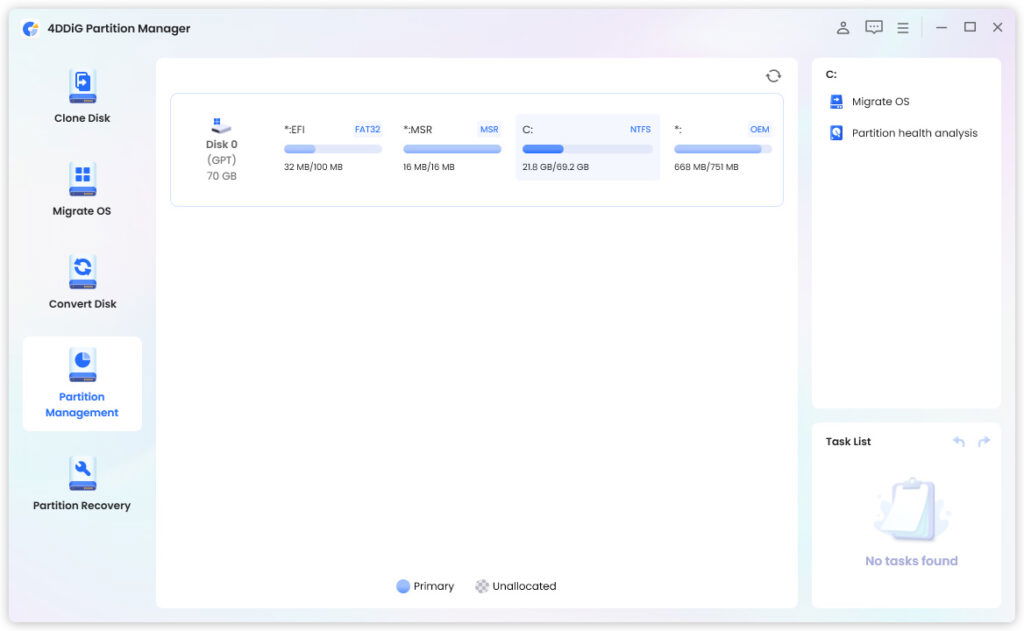Switch to Convert Disk label
Image resolution: width=1024 pixels, height=631 pixels.
(82, 304)
